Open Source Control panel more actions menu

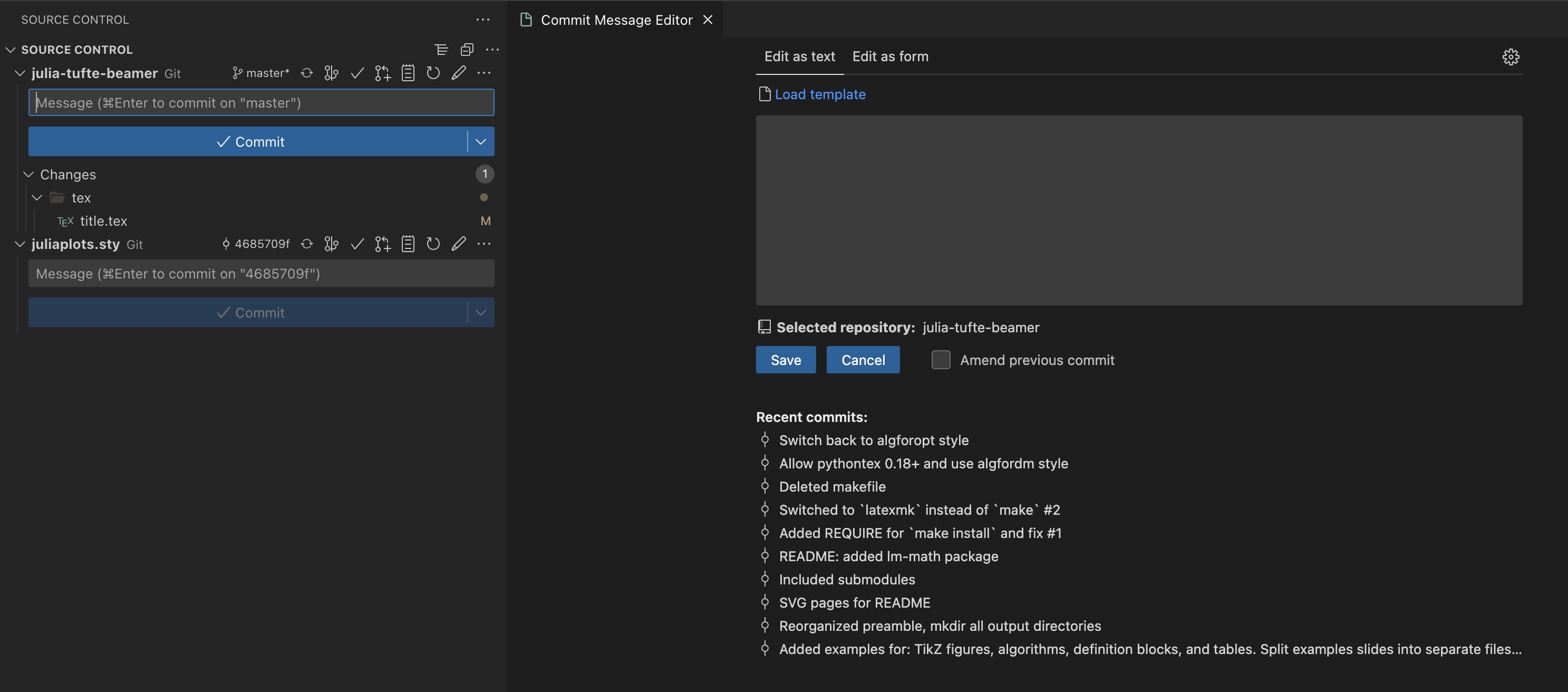pyautogui.click(x=483, y=19)
